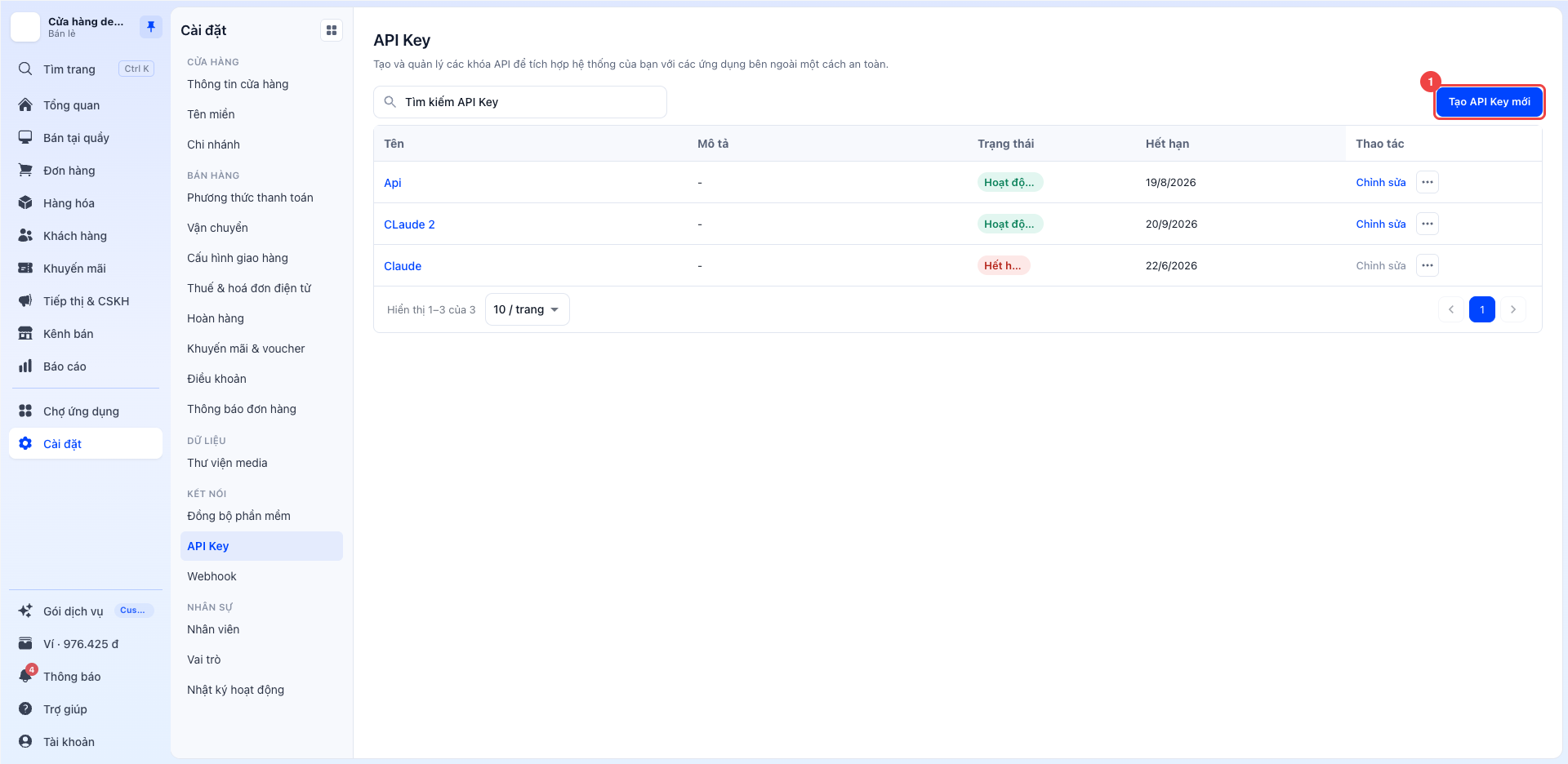Open Khuyến mãi ticket icon
Image resolution: width=1568 pixels, height=764 pixels.
(x=25, y=268)
